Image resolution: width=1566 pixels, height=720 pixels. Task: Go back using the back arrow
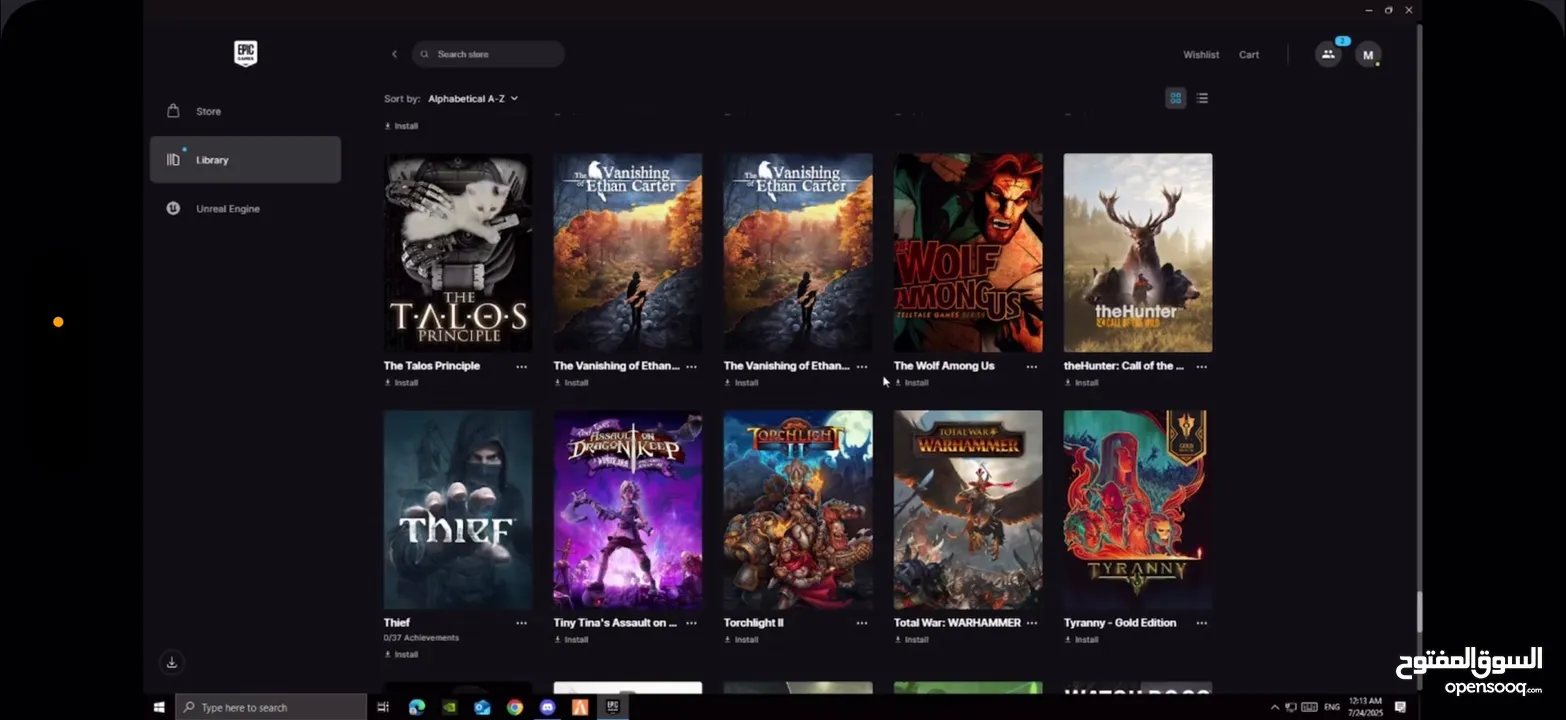pyautogui.click(x=394, y=54)
